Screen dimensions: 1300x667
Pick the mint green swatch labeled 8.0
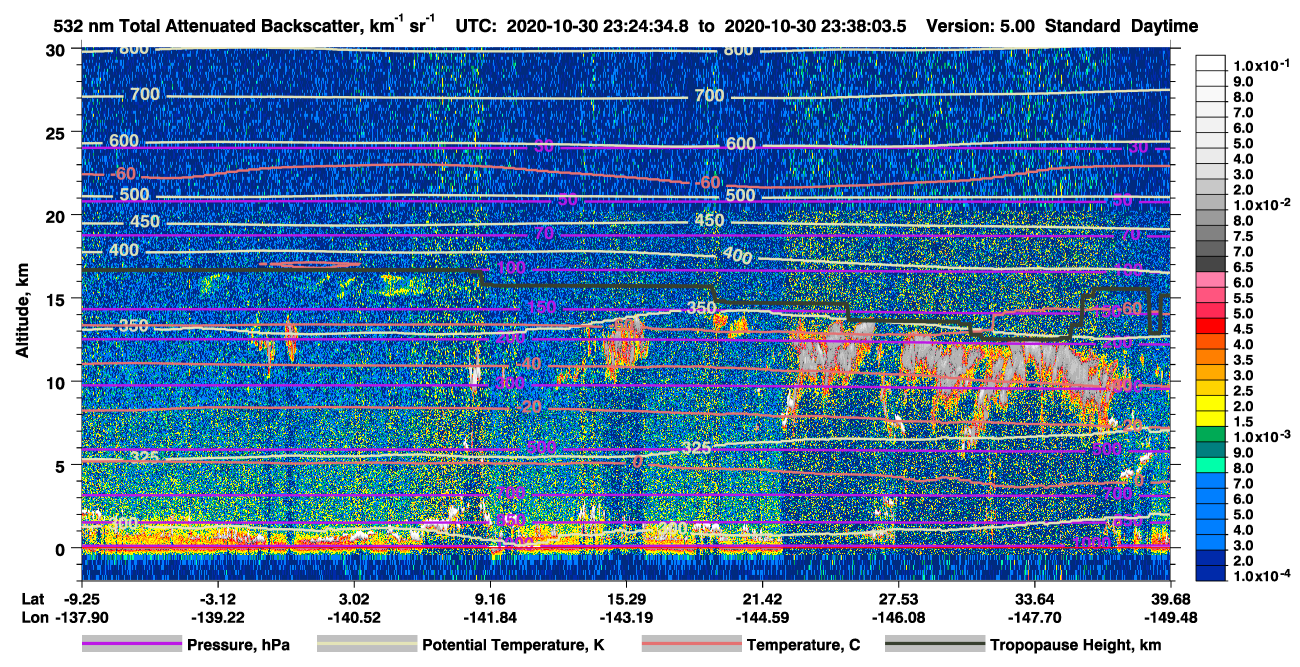pyautogui.click(x=1211, y=466)
